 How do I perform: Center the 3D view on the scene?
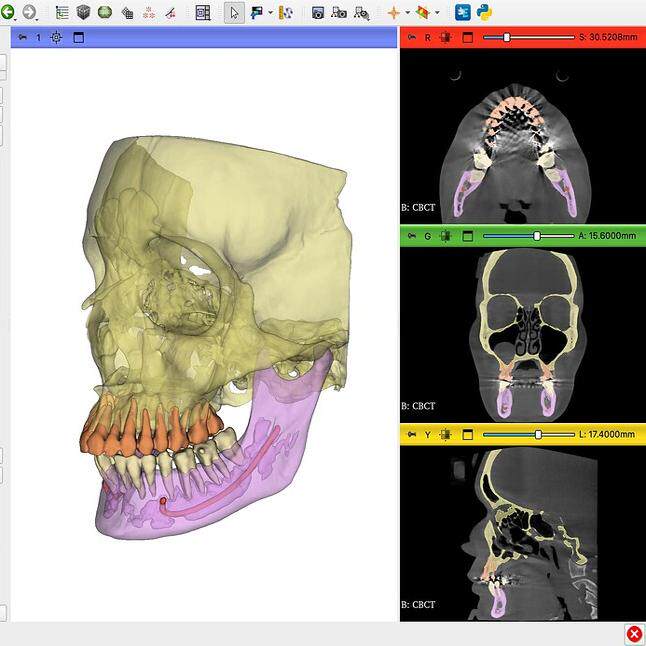coord(56,37)
